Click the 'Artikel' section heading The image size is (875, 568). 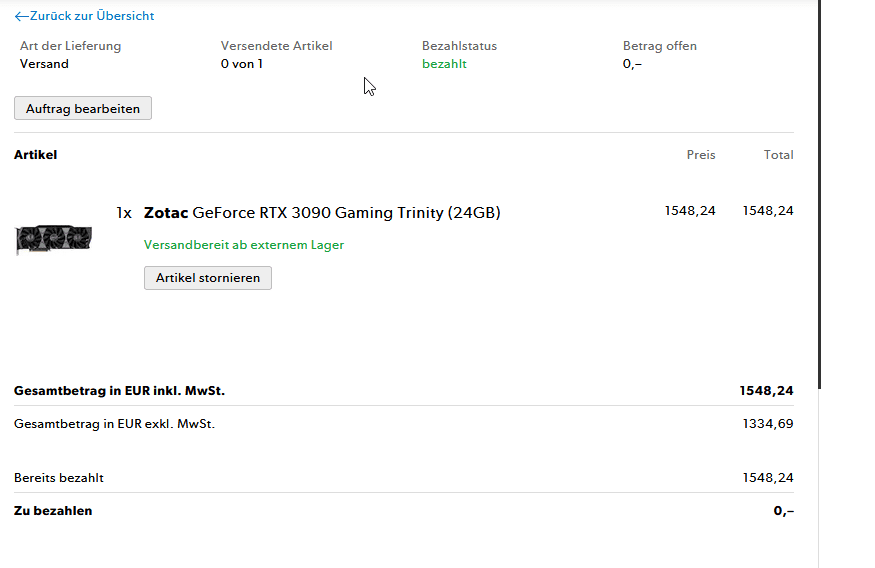[x=36, y=155]
